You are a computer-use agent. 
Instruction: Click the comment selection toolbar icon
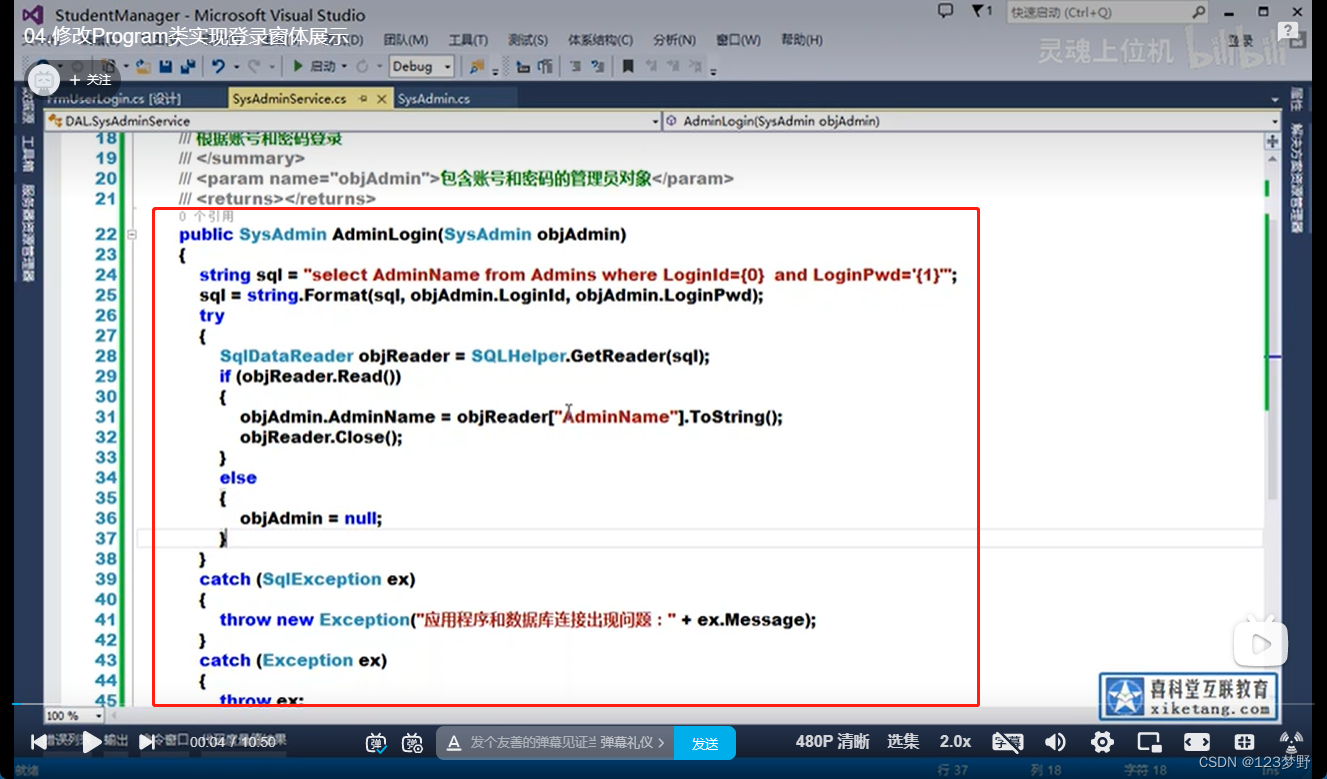(x=576, y=66)
